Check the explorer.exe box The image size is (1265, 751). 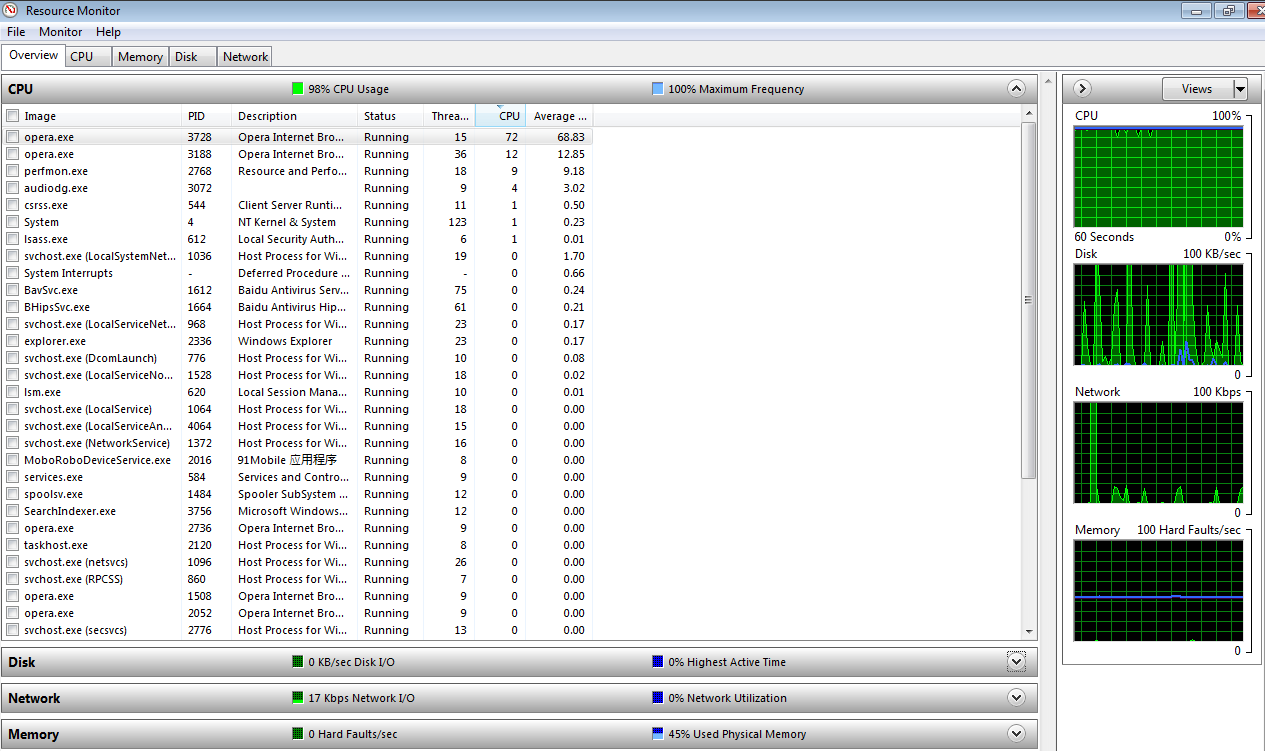click(13, 341)
